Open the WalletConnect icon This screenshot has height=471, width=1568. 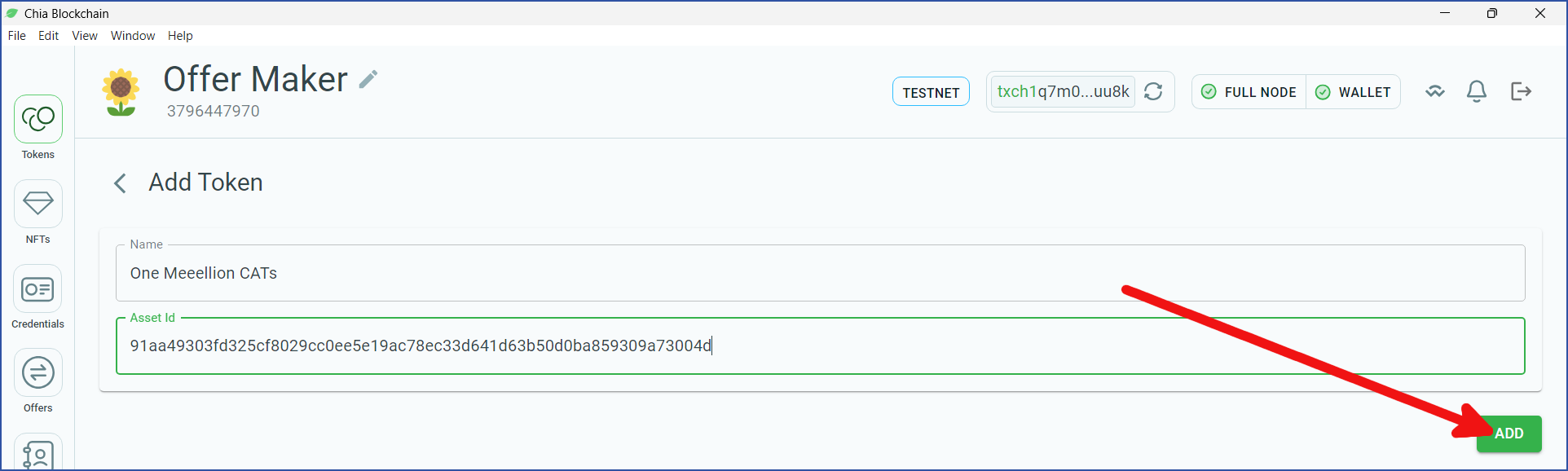[1435, 91]
